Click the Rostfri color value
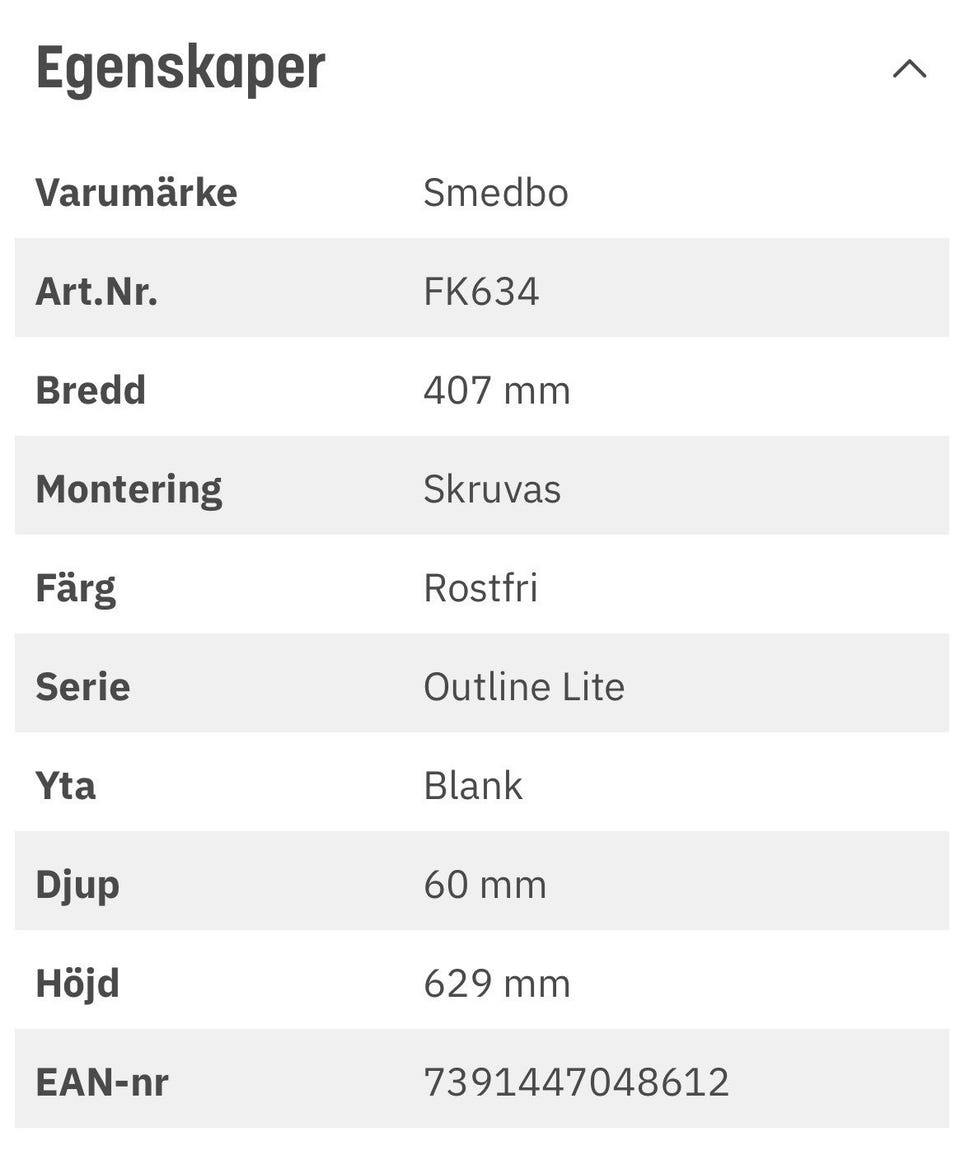 (x=480, y=588)
